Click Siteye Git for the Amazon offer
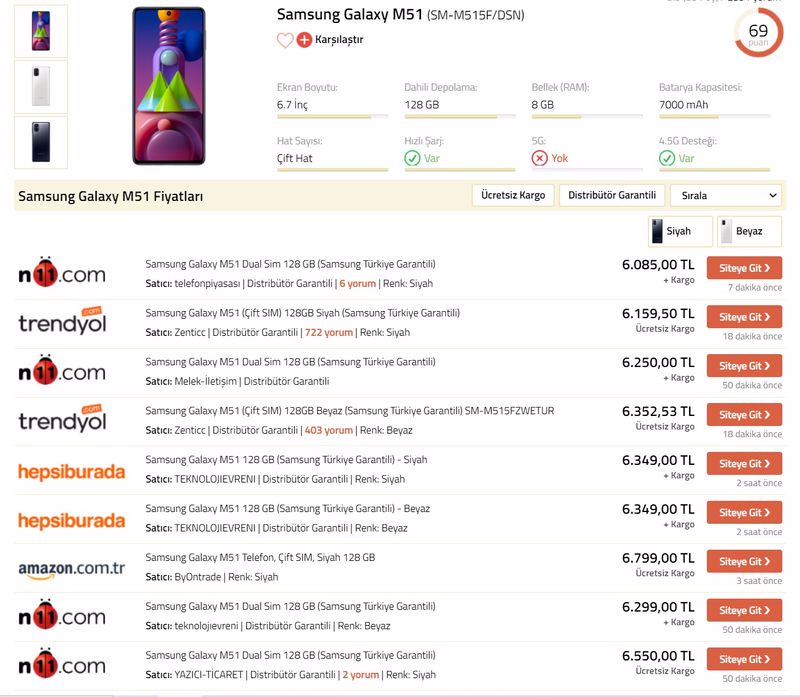 744,561
